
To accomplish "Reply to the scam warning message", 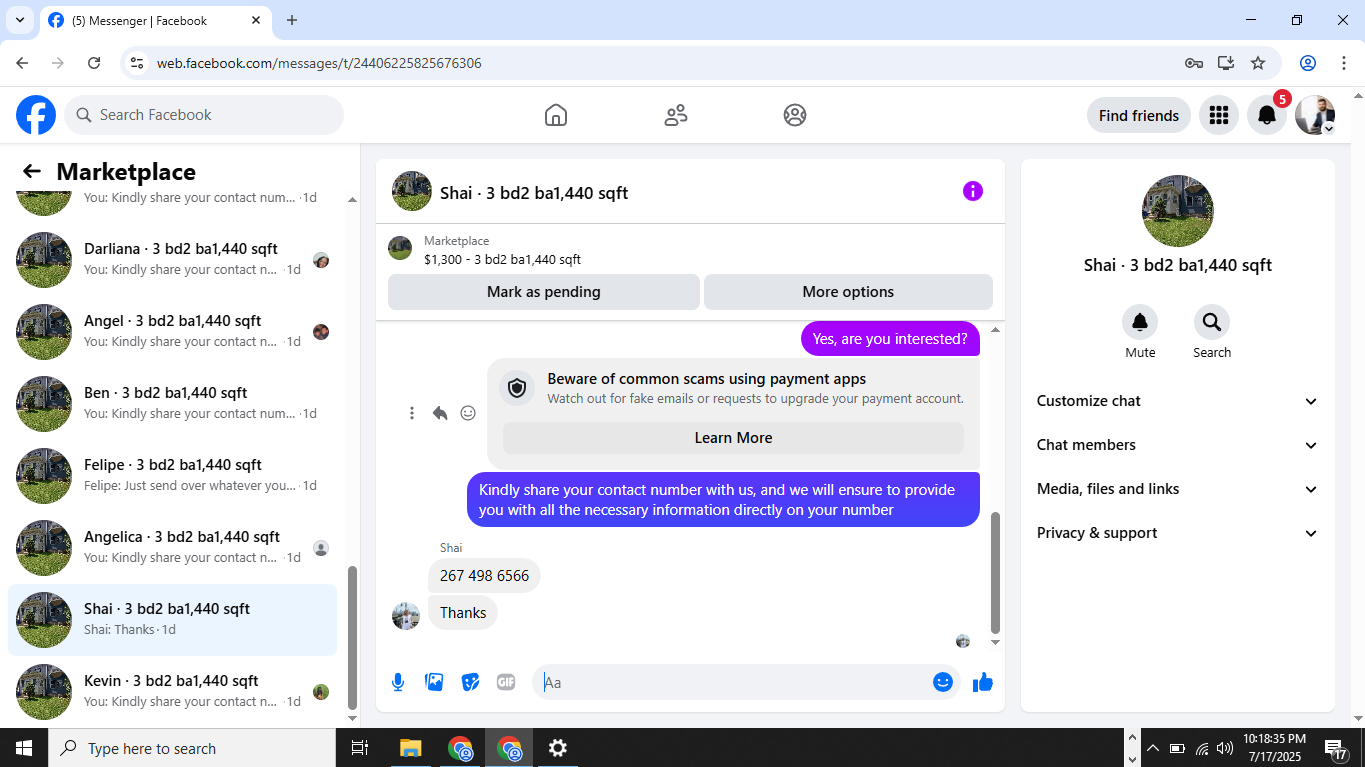I will click(x=440, y=413).
